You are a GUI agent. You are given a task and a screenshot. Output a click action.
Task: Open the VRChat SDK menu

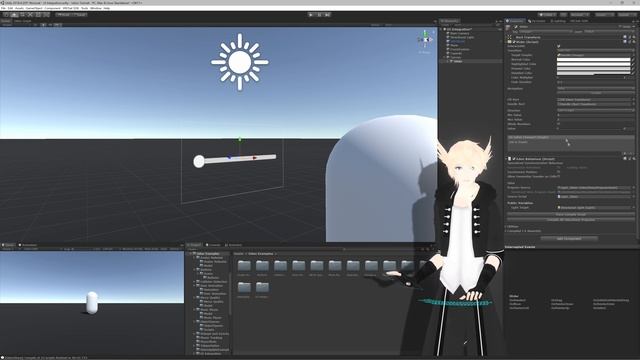click(x=71, y=8)
